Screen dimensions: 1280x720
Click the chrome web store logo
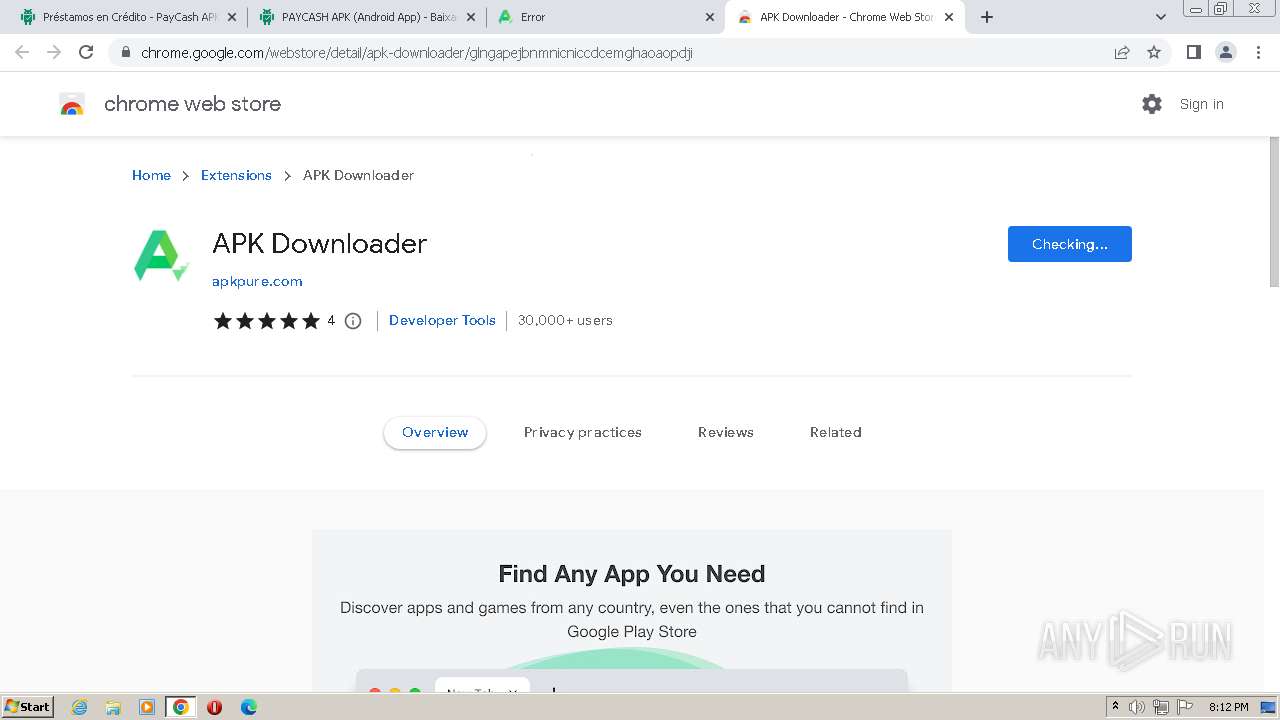coord(72,104)
